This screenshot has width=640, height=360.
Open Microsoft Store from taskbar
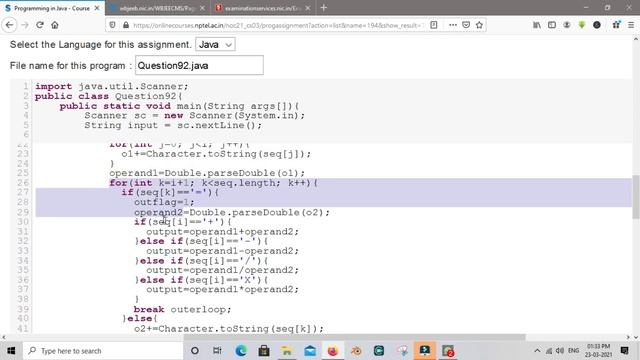coord(264,351)
